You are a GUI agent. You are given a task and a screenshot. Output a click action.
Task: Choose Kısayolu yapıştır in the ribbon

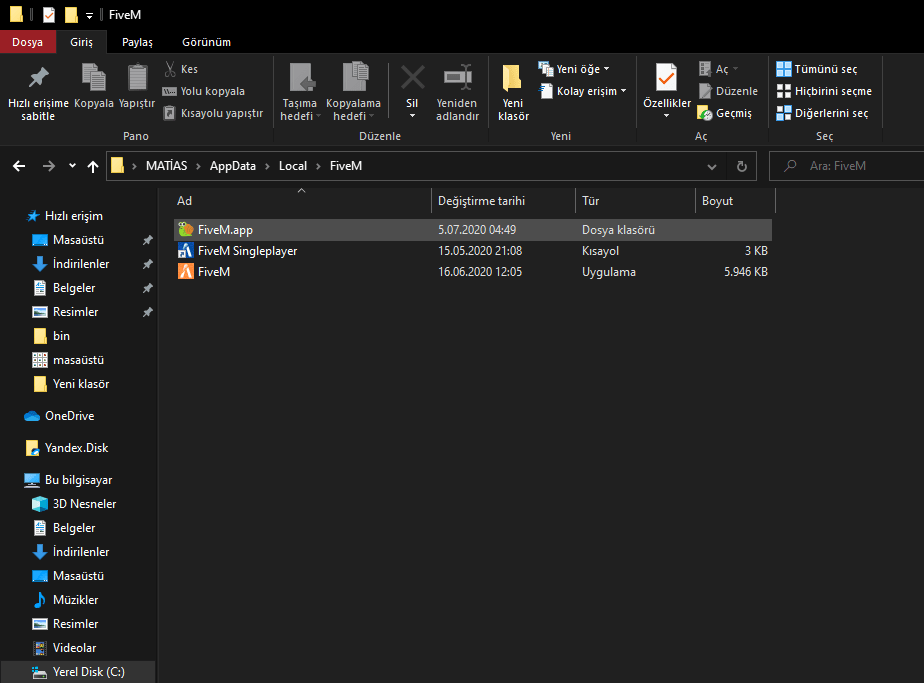[213, 113]
